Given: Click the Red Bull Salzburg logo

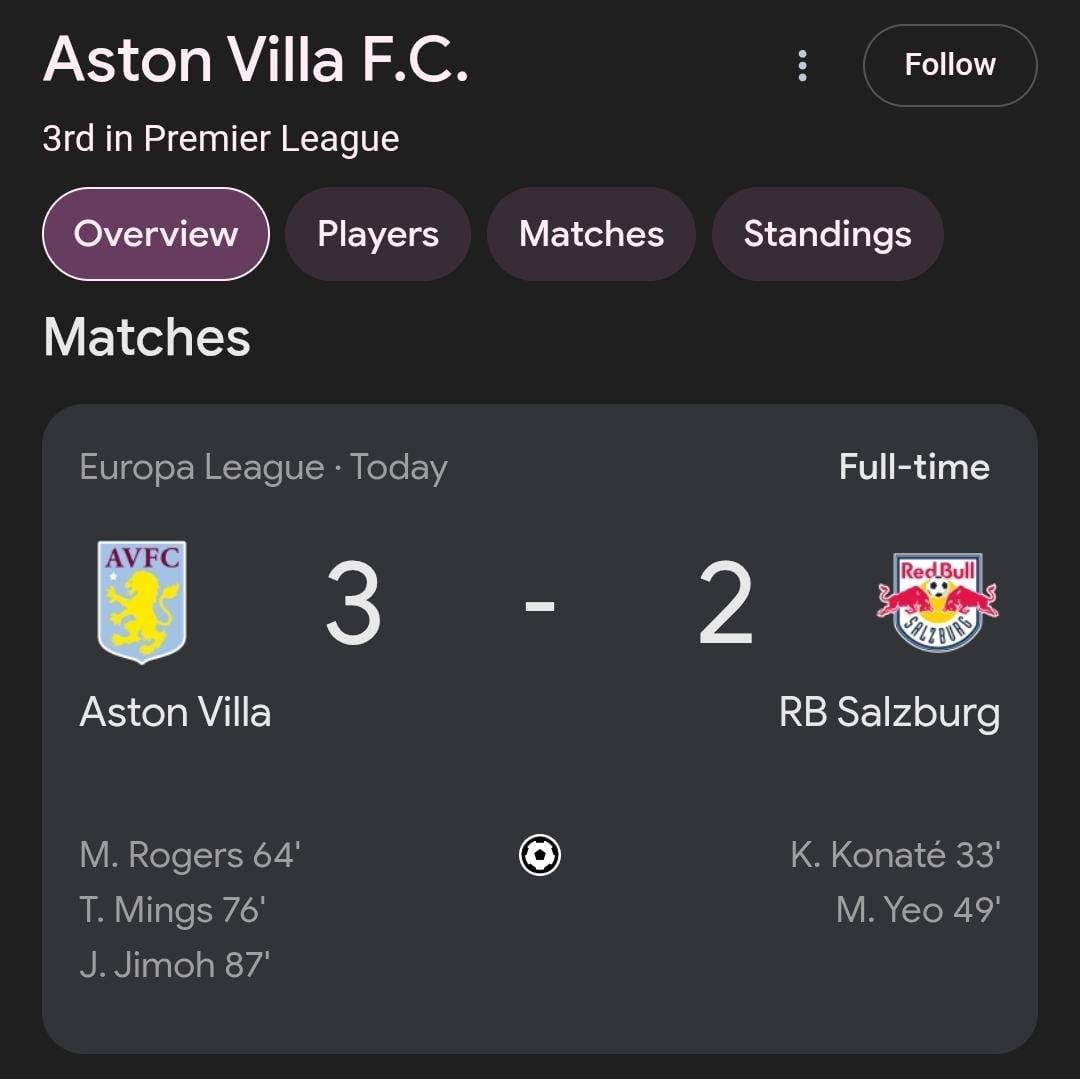Looking at the screenshot, I should click(937, 602).
